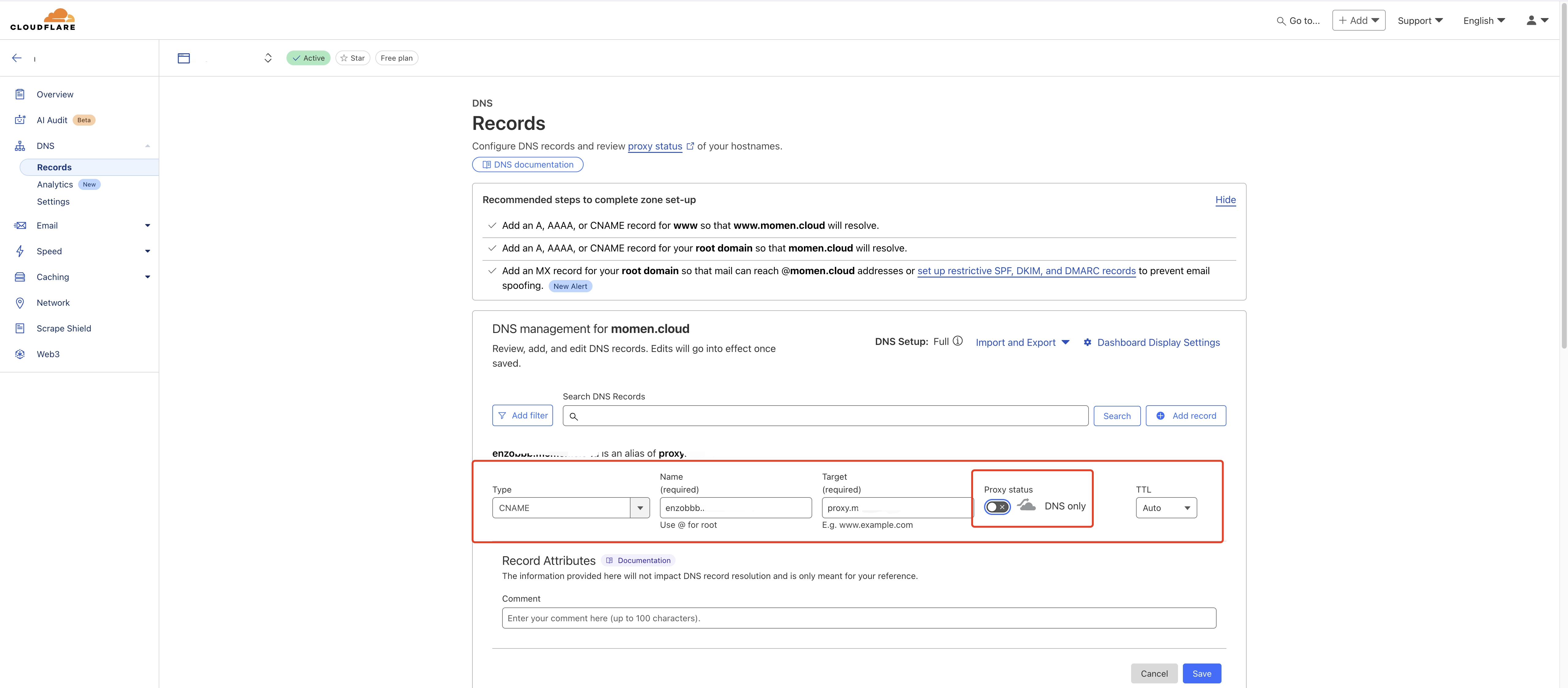Cancel editing the DNS record

pyautogui.click(x=1154, y=673)
